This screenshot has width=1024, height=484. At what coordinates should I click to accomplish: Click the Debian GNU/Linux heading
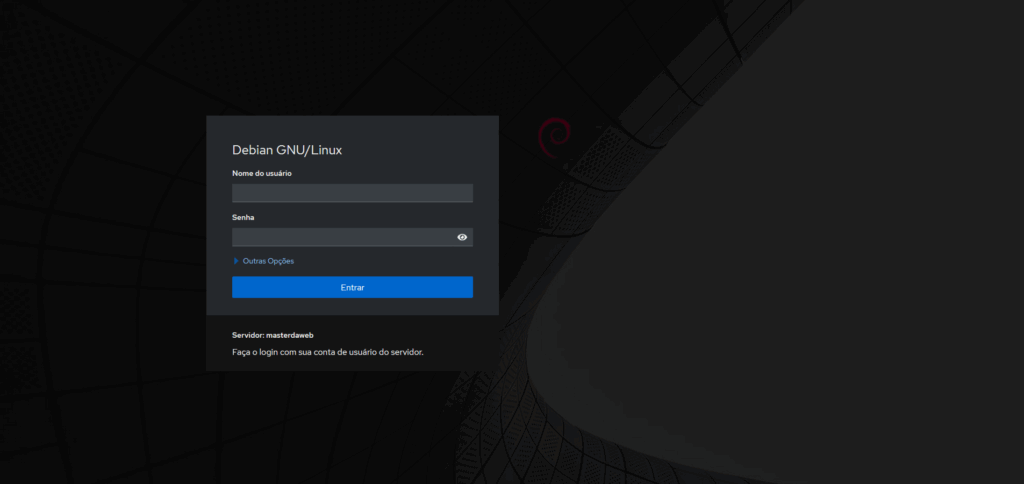coord(287,150)
